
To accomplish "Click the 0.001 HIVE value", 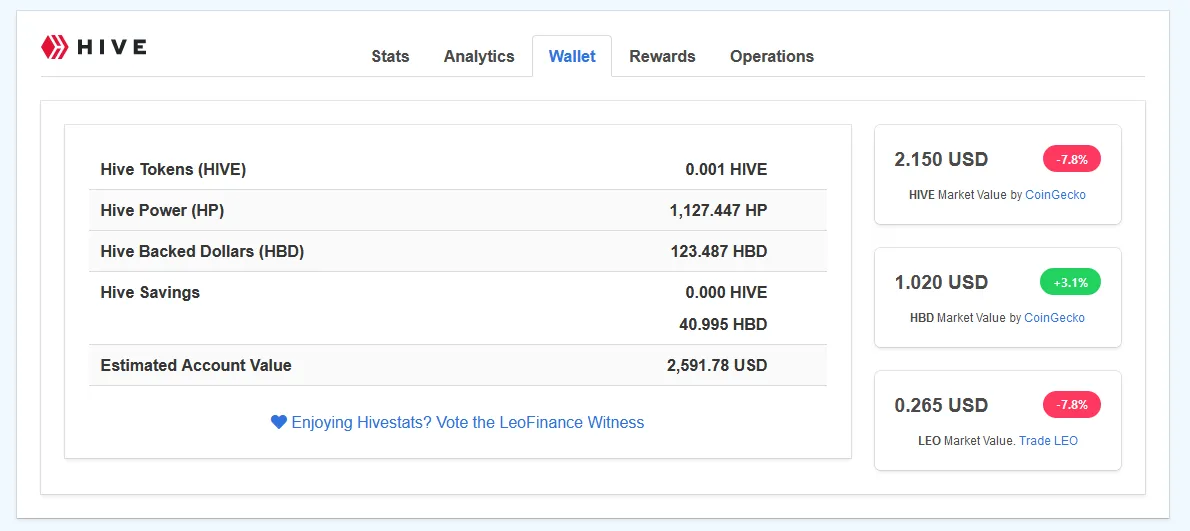I will pyautogui.click(x=726, y=169).
